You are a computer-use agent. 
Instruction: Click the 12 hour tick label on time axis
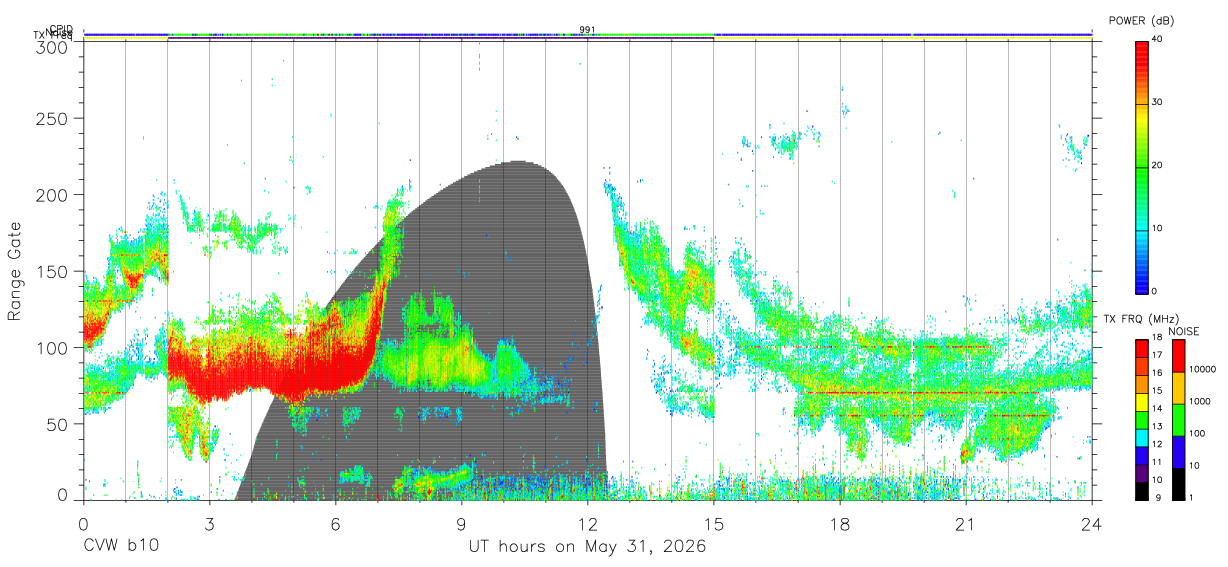click(587, 524)
